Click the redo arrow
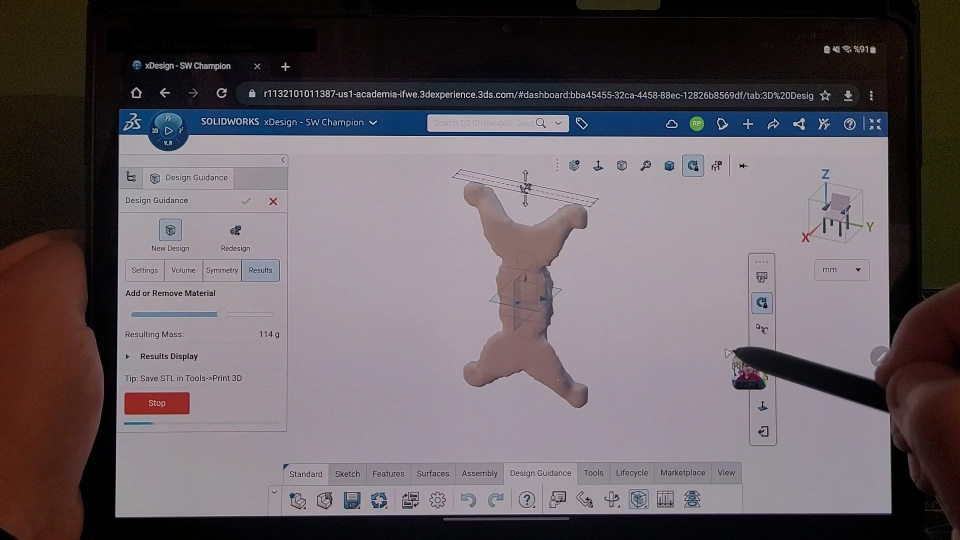This screenshot has height=540, width=960. [495, 500]
